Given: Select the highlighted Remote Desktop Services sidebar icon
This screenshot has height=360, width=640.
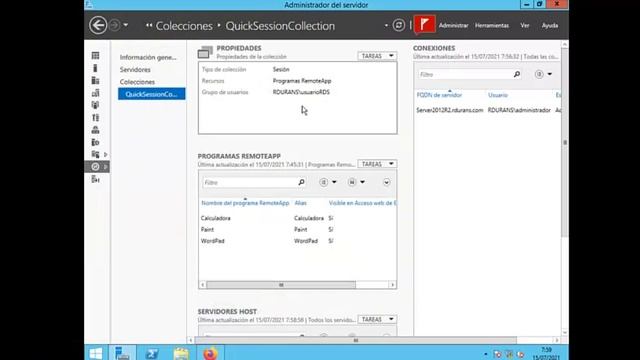Looking at the screenshot, I should pyautogui.click(x=96, y=167).
